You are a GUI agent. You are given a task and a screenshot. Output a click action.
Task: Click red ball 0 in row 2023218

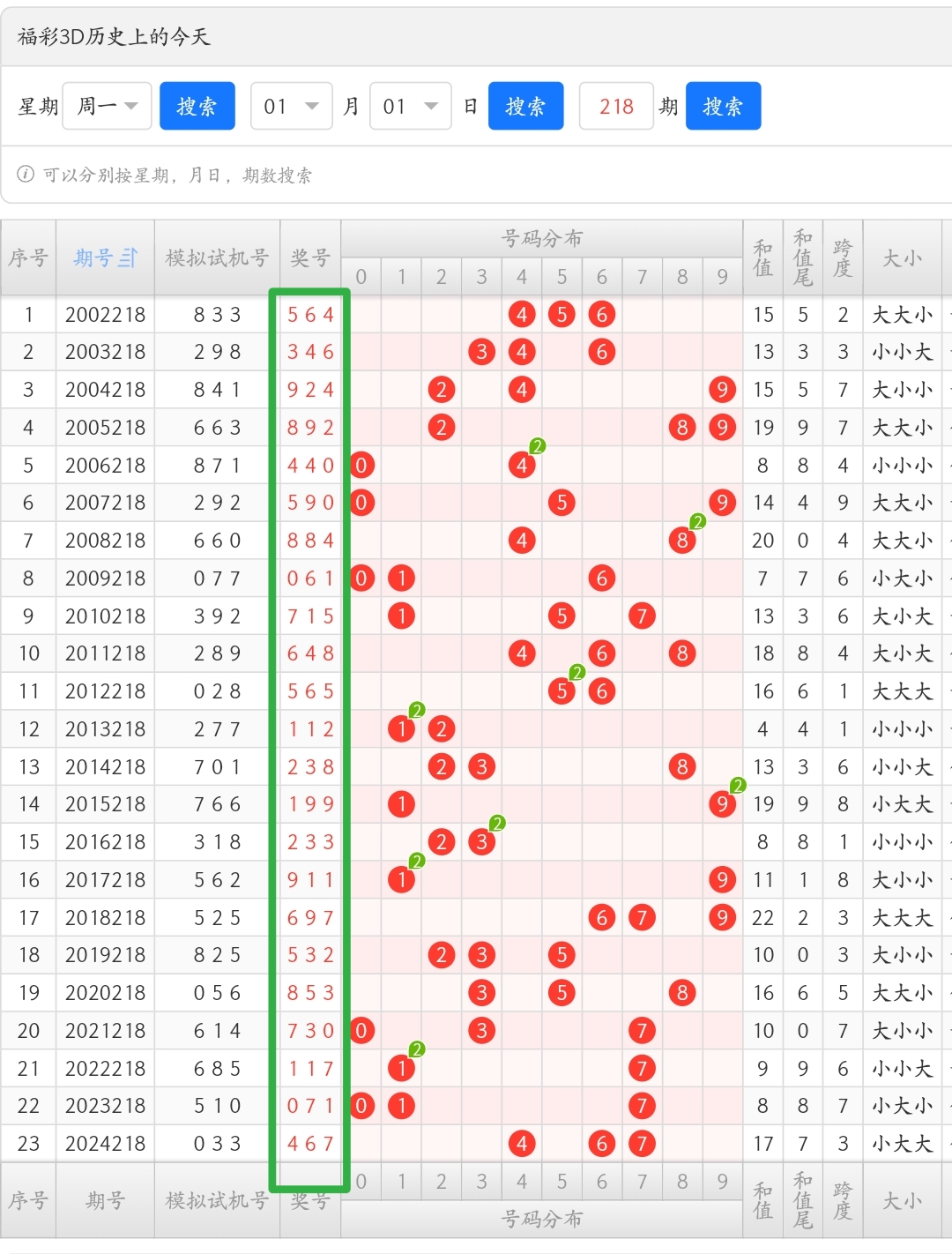coord(361,1106)
